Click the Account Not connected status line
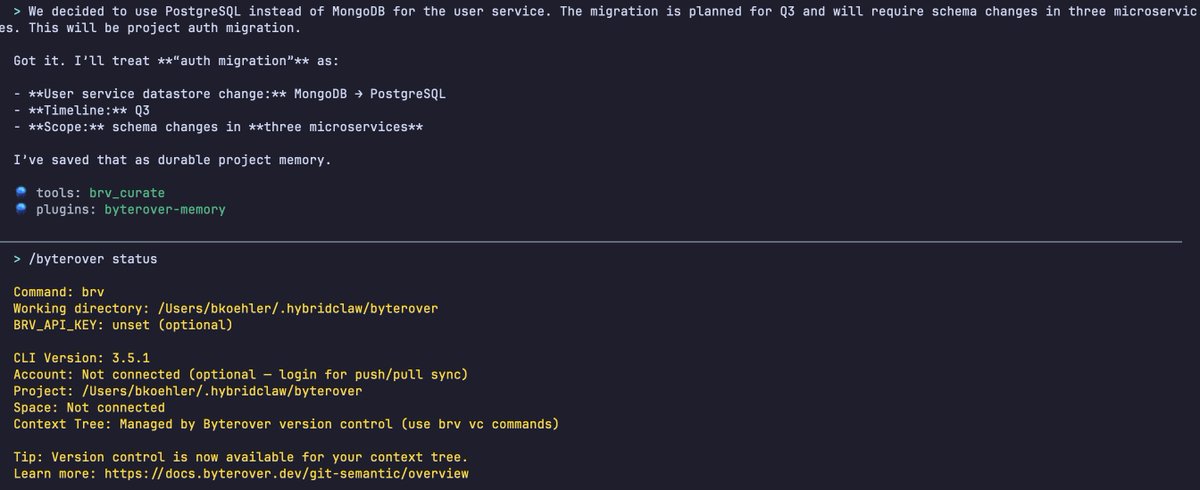The width and height of the screenshot is (1200, 490). coord(241,374)
